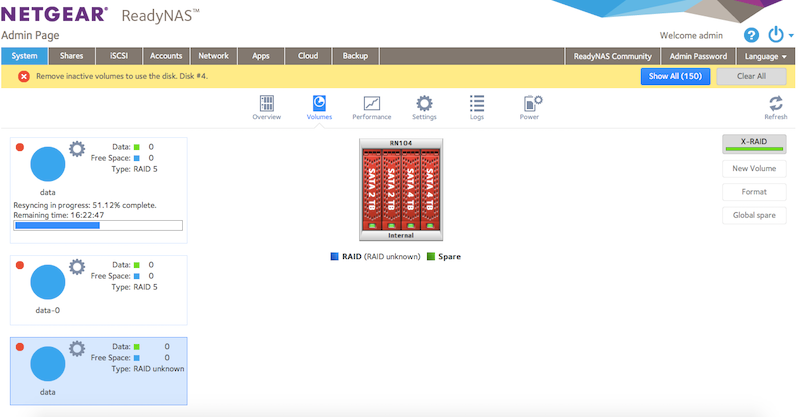Expand the Language dropdown
The width and height of the screenshot is (800, 417).
click(766, 56)
